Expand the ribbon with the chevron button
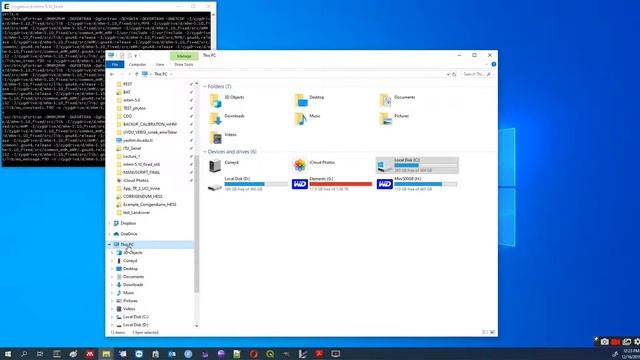 486,64
